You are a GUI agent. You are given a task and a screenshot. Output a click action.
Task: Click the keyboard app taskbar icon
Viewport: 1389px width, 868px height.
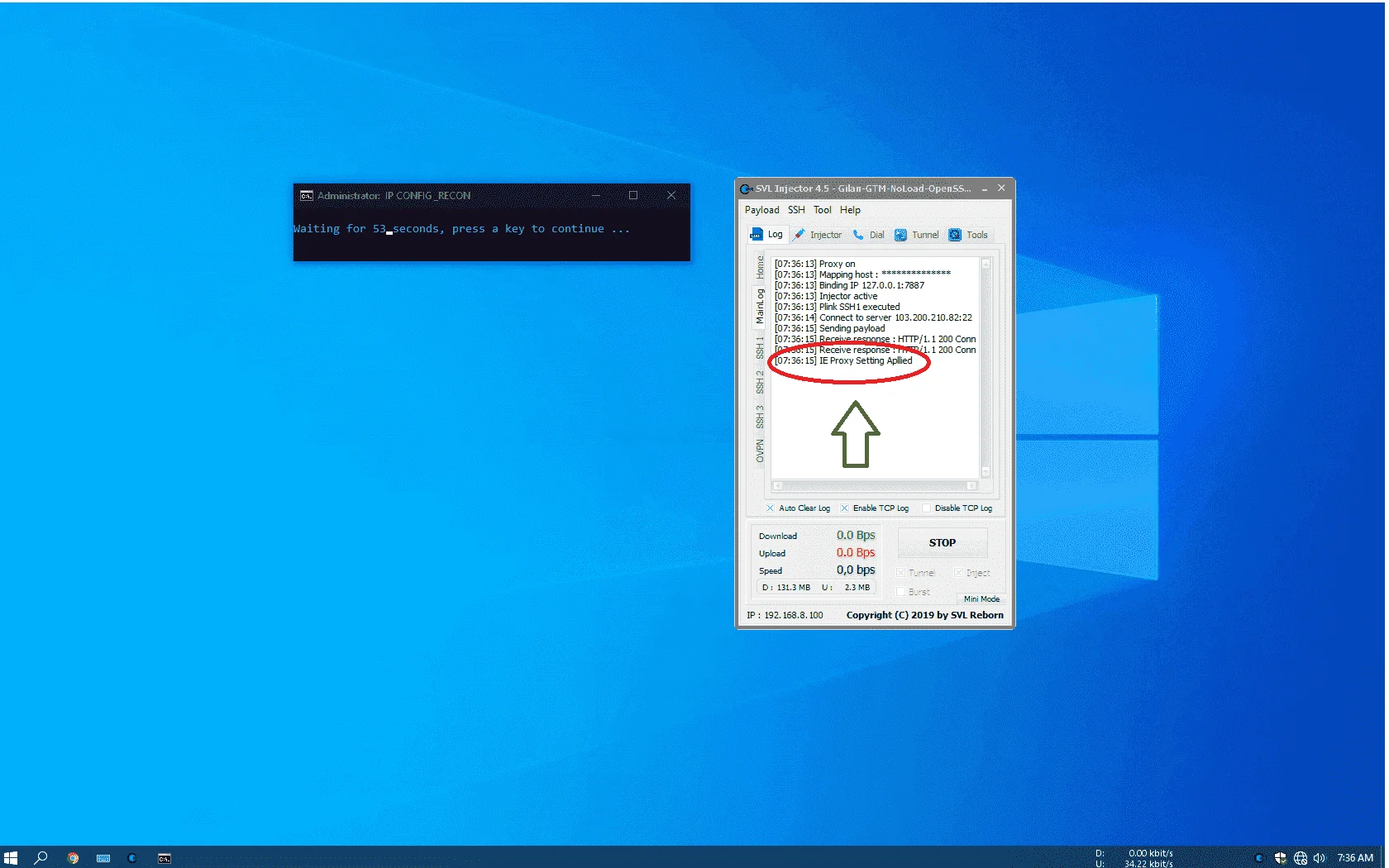103,859
